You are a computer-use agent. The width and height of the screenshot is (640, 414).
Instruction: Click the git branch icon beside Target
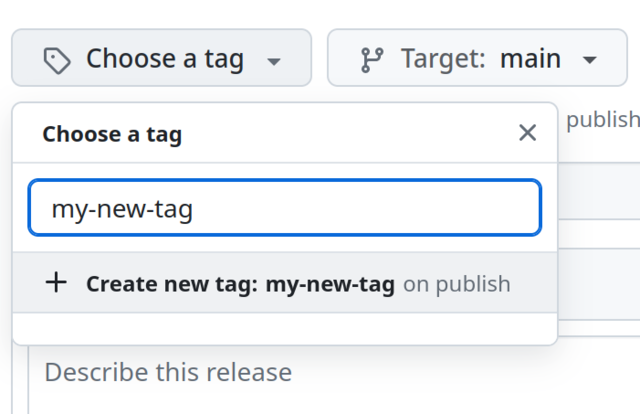(x=372, y=60)
